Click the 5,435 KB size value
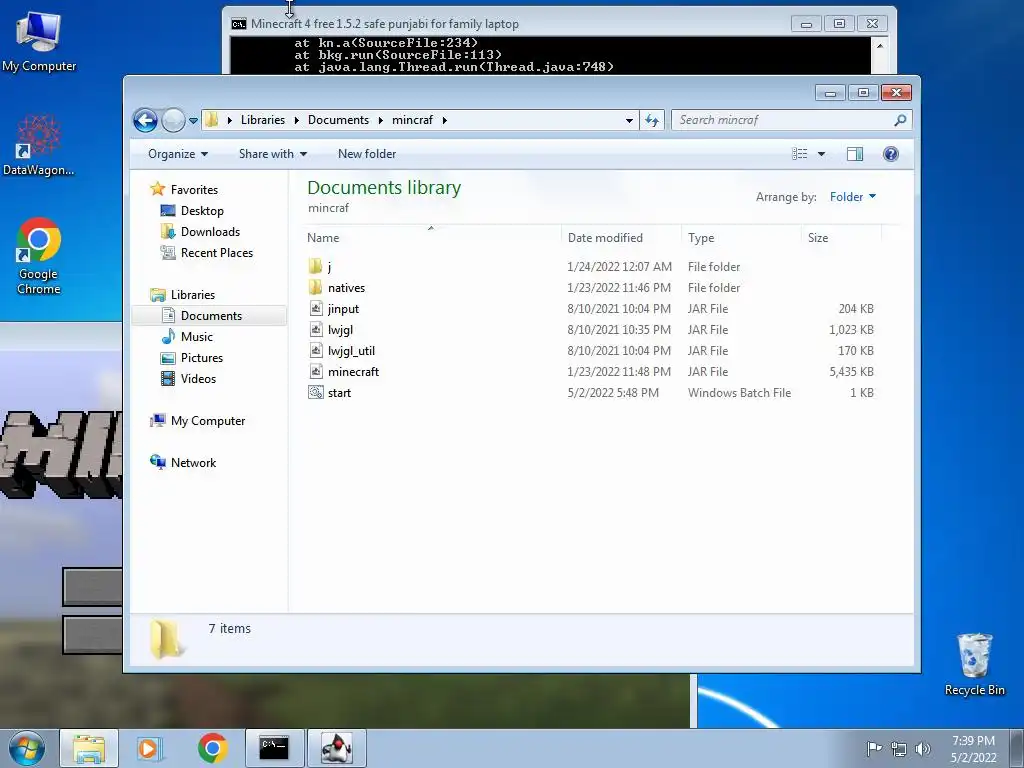Viewport: 1024px width, 768px height. [x=851, y=372]
